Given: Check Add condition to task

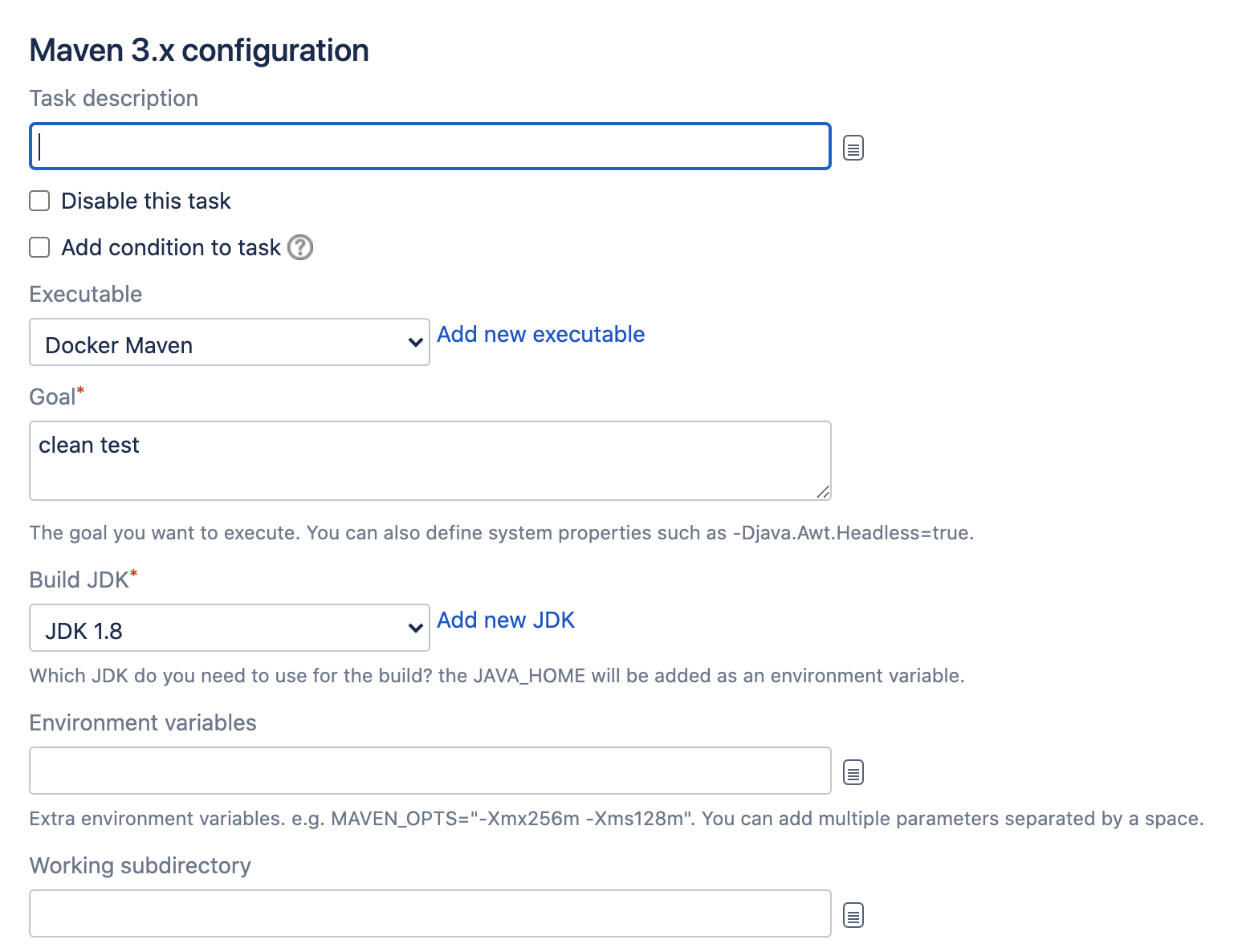Looking at the screenshot, I should coord(39,247).
